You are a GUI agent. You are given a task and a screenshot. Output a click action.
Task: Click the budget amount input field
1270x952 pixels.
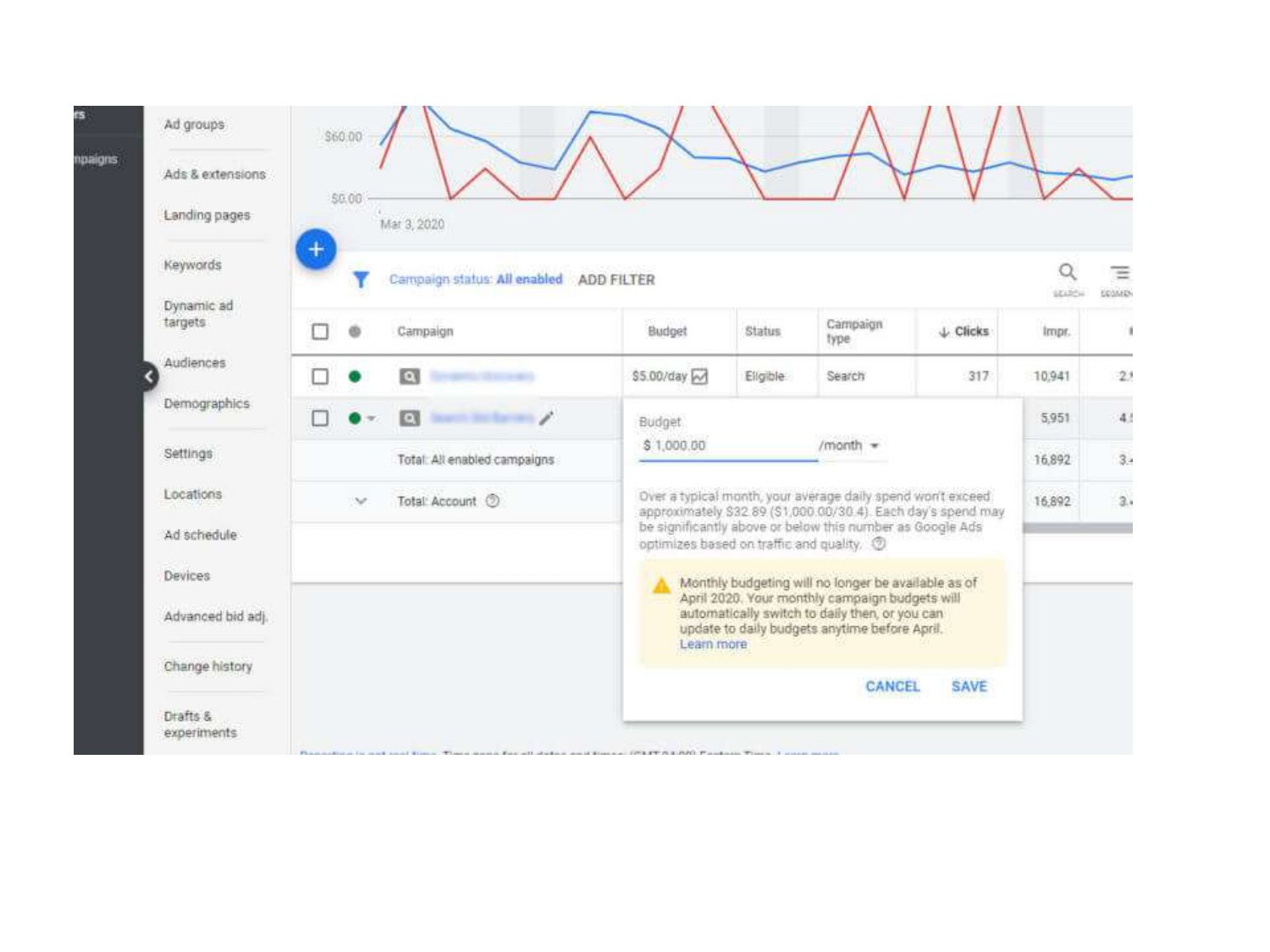(x=728, y=446)
